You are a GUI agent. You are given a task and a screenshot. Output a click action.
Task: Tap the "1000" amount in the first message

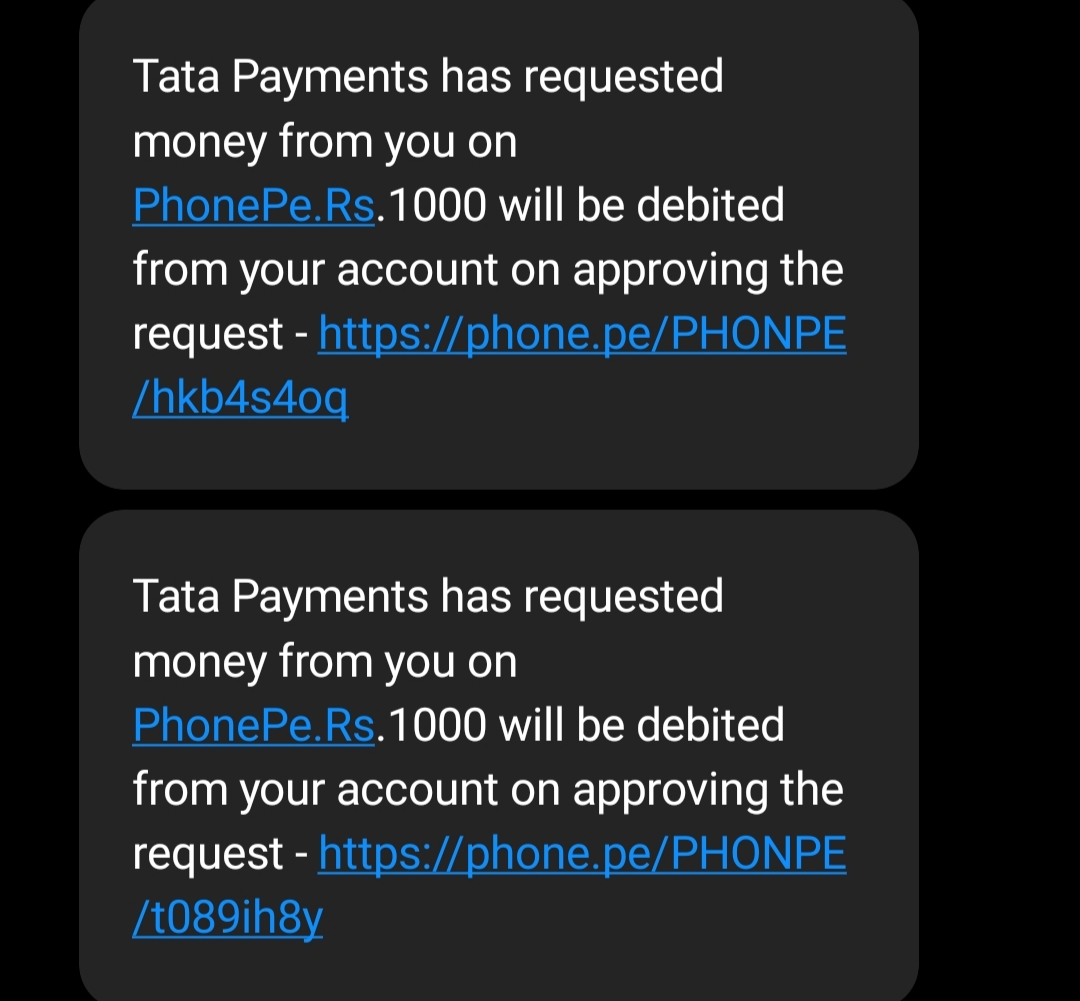coord(436,206)
